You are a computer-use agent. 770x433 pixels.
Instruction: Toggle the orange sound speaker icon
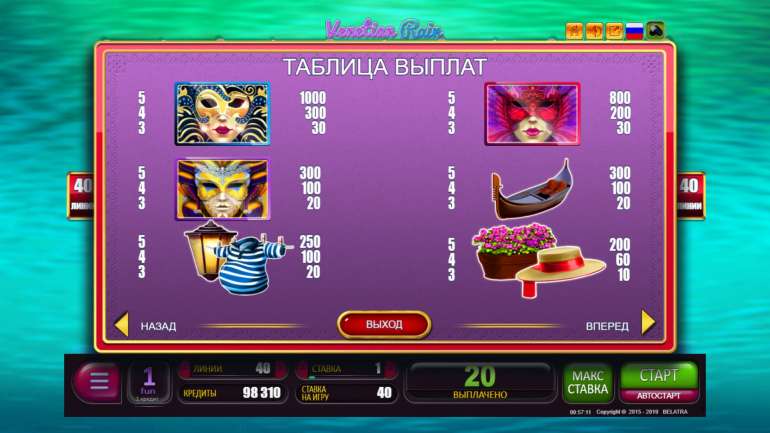(594, 31)
